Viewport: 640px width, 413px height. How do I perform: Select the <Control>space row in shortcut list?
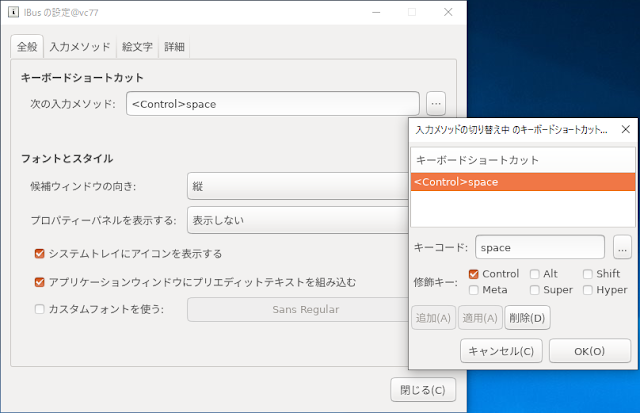pyautogui.click(x=523, y=182)
